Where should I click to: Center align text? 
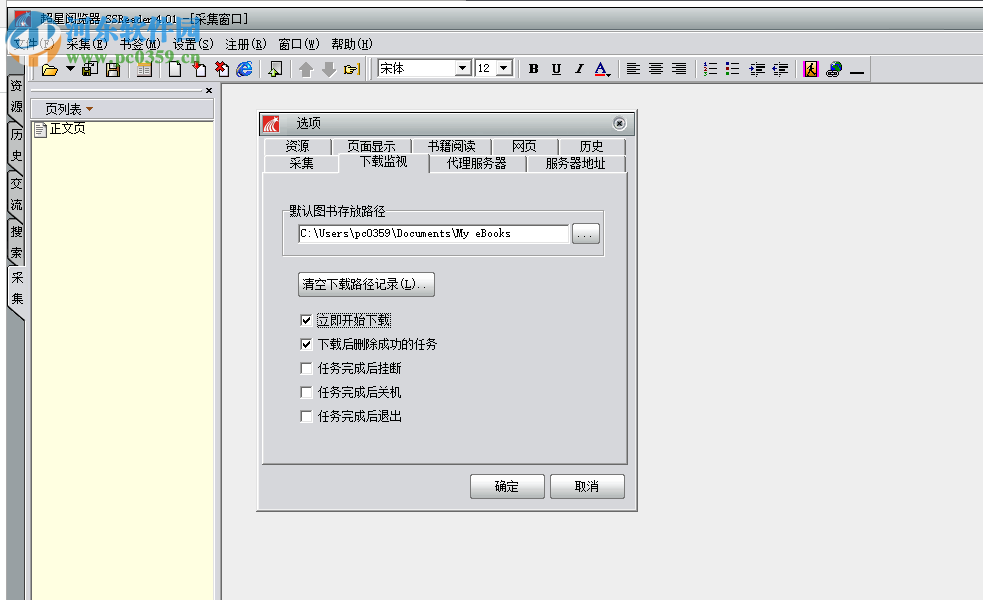(x=656, y=69)
